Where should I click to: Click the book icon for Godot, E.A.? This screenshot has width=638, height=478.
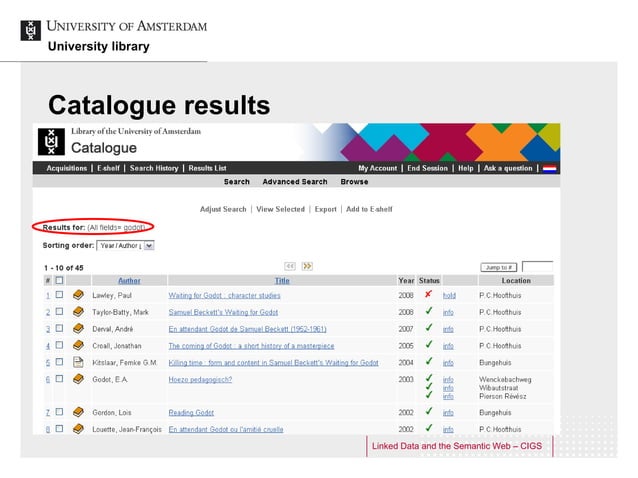79,380
